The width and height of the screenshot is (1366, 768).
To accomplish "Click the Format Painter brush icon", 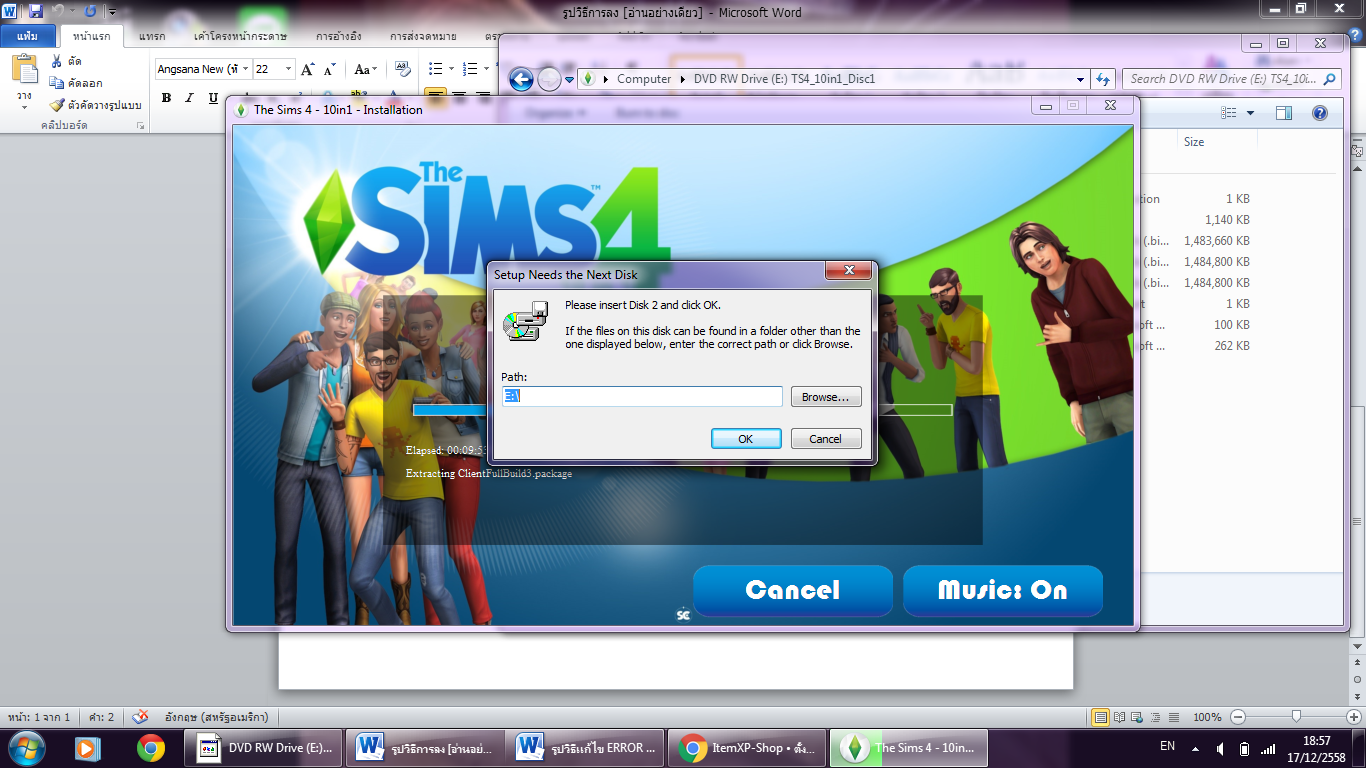I will click(x=57, y=105).
